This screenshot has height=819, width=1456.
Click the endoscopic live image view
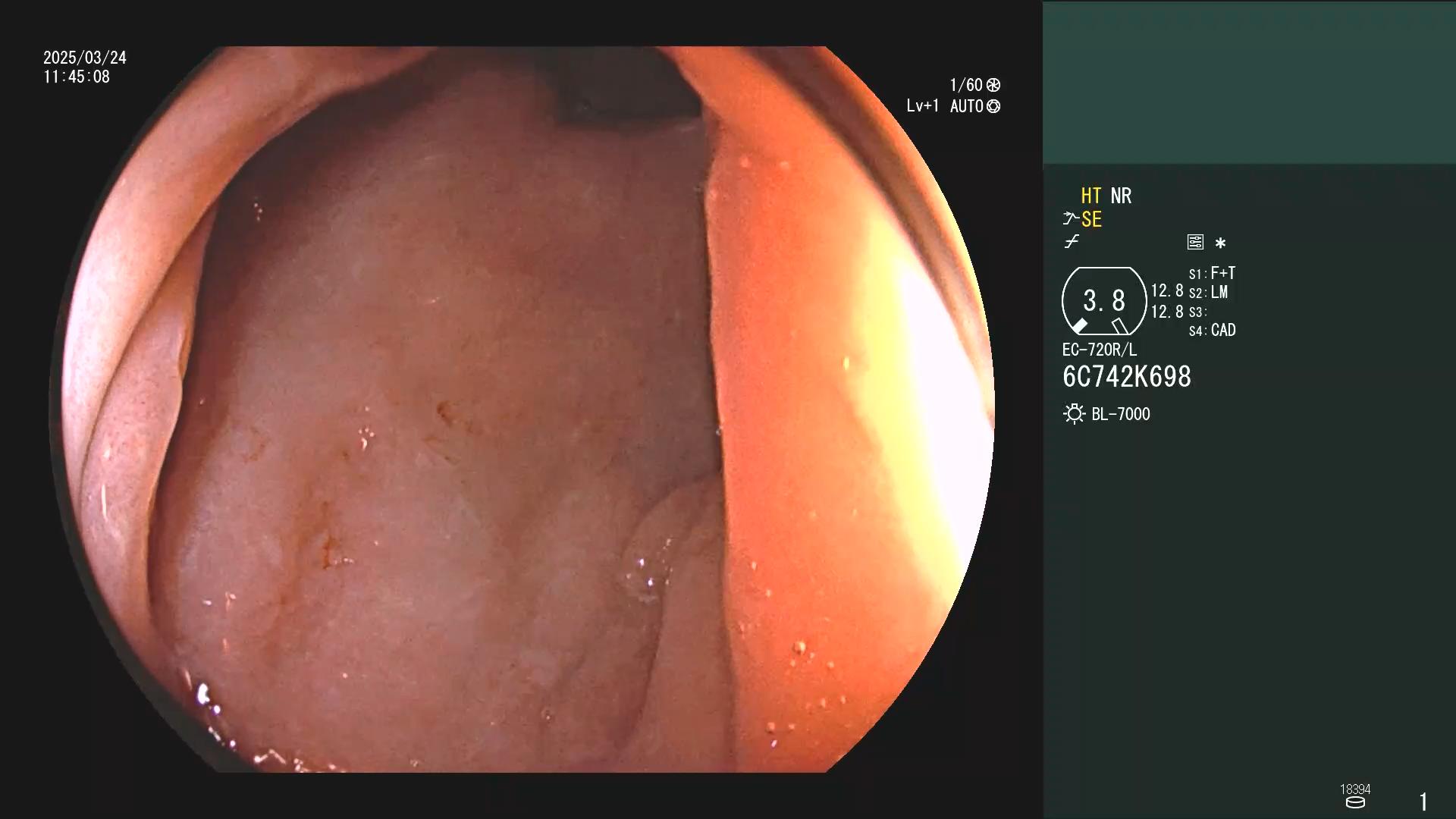(522, 409)
